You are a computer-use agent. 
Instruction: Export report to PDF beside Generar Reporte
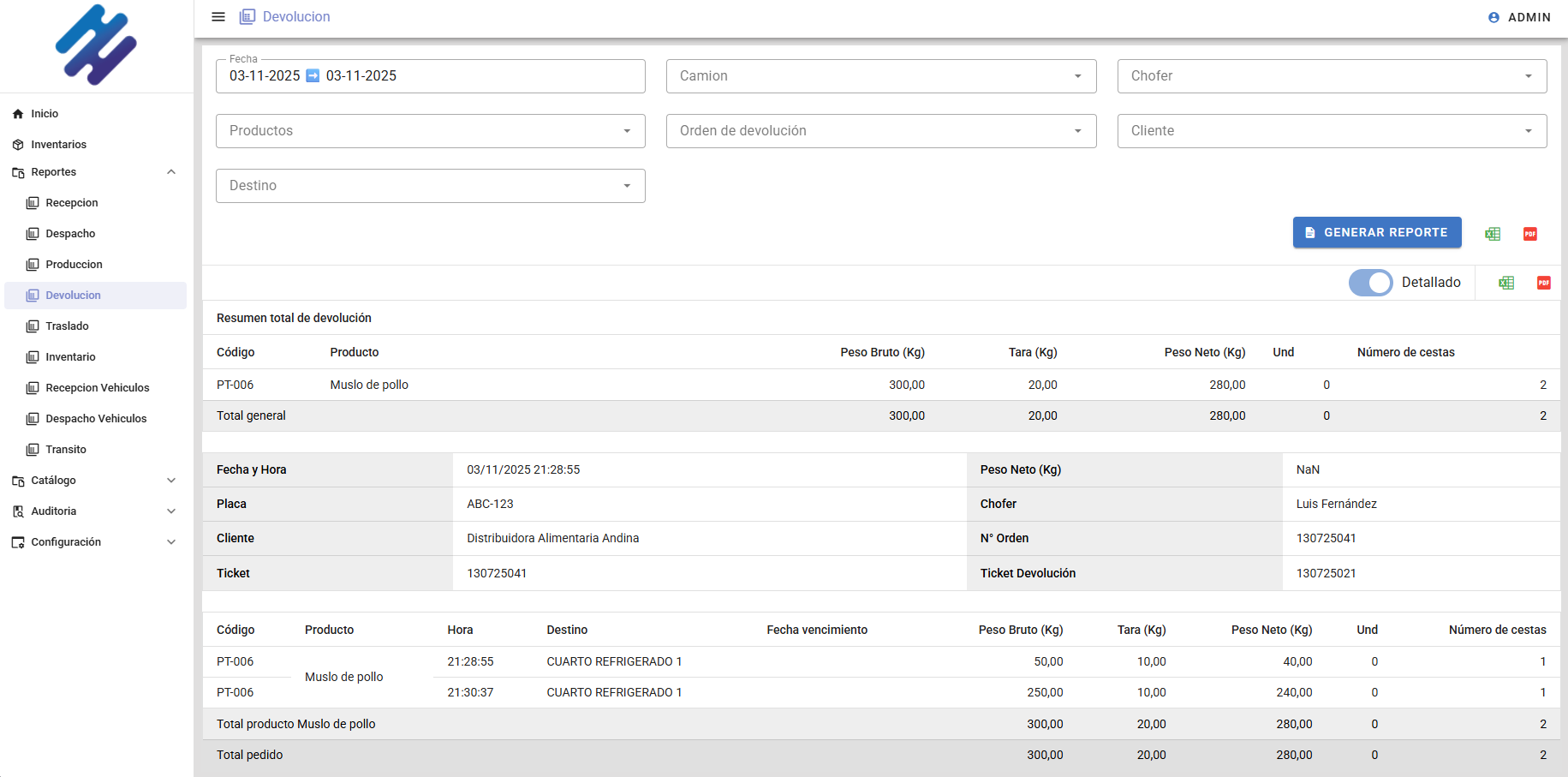[1530, 234]
